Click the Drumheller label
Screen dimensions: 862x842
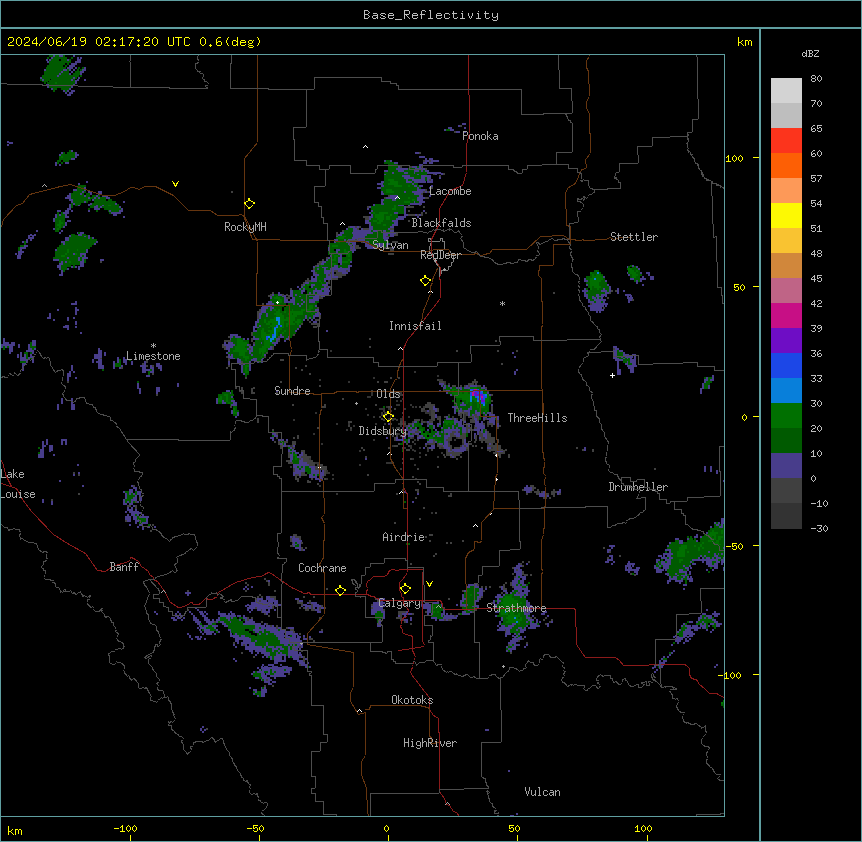638,487
